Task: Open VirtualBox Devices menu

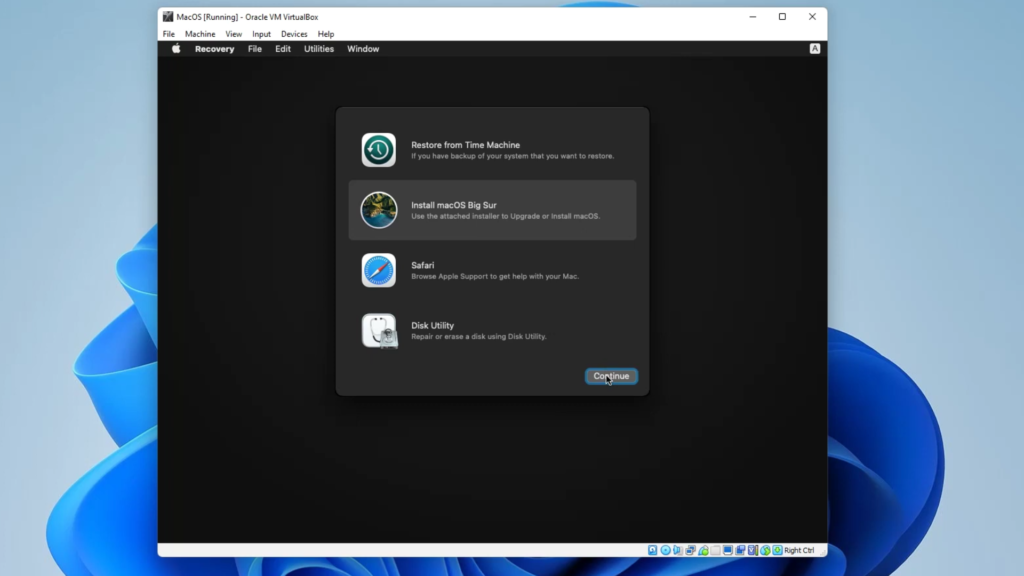Action: click(294, 34)
